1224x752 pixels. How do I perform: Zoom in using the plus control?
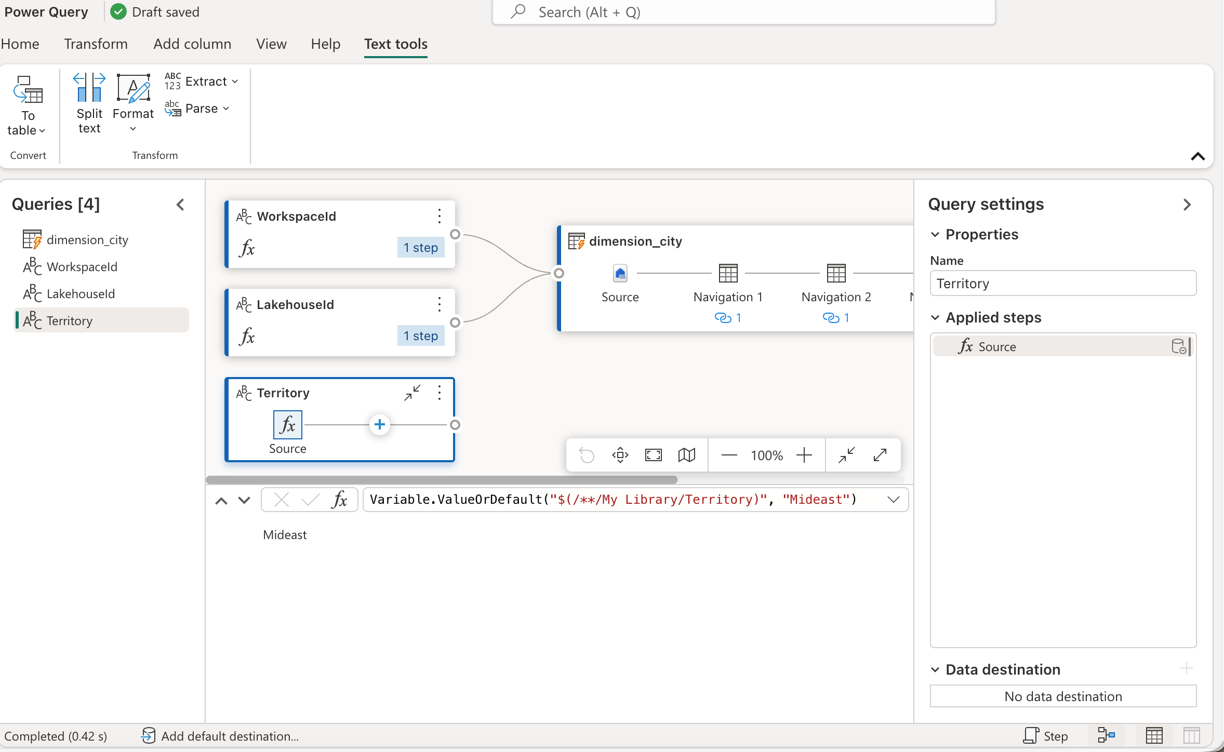(x=804, y=455)
